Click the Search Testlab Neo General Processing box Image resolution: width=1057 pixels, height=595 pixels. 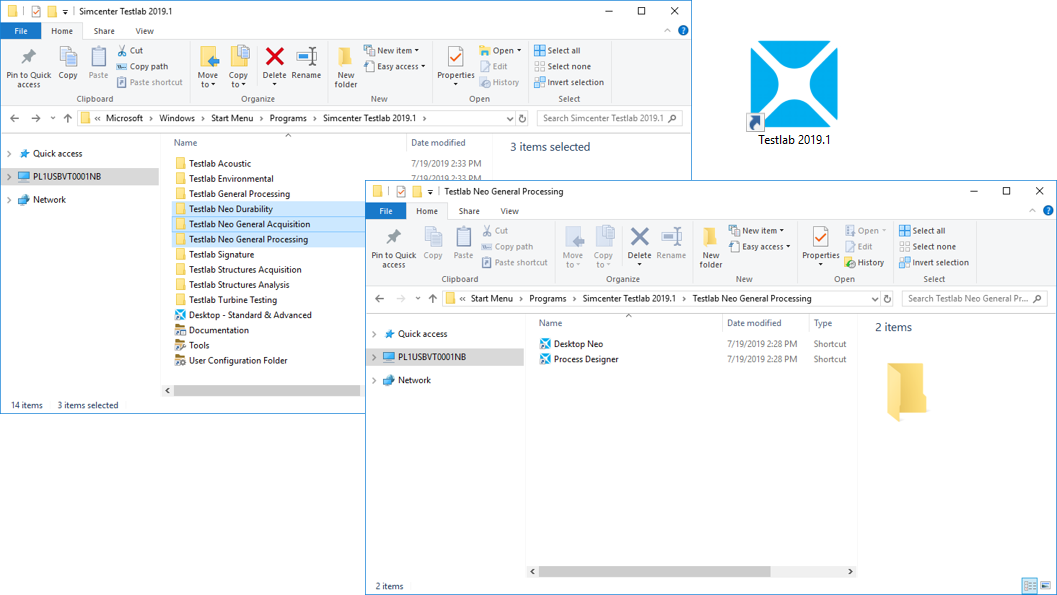click(x=968, y=299)
